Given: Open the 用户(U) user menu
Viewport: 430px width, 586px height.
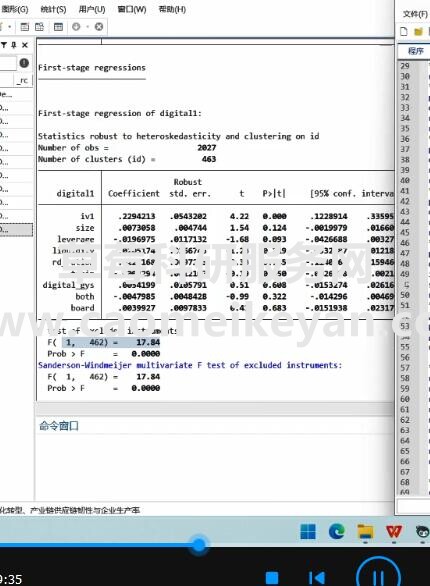Looking at the screenshot, I should pyautogui.click(x=92, y=9).
